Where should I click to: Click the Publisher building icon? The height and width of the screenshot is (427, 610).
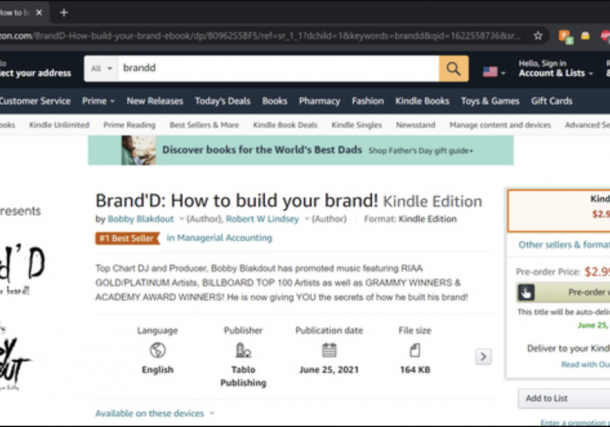pyautogui.click(x=243, y=350)
